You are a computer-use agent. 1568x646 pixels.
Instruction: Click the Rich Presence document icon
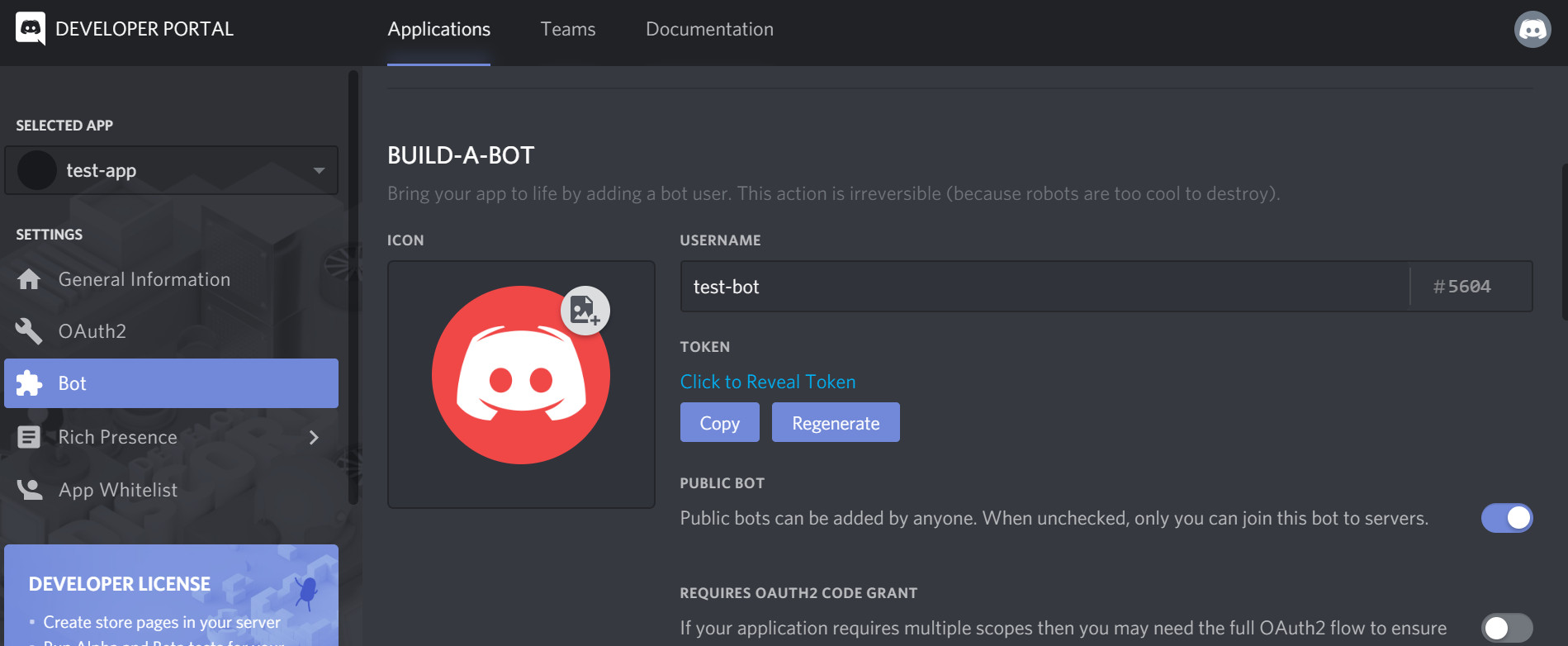click(29, 437)
